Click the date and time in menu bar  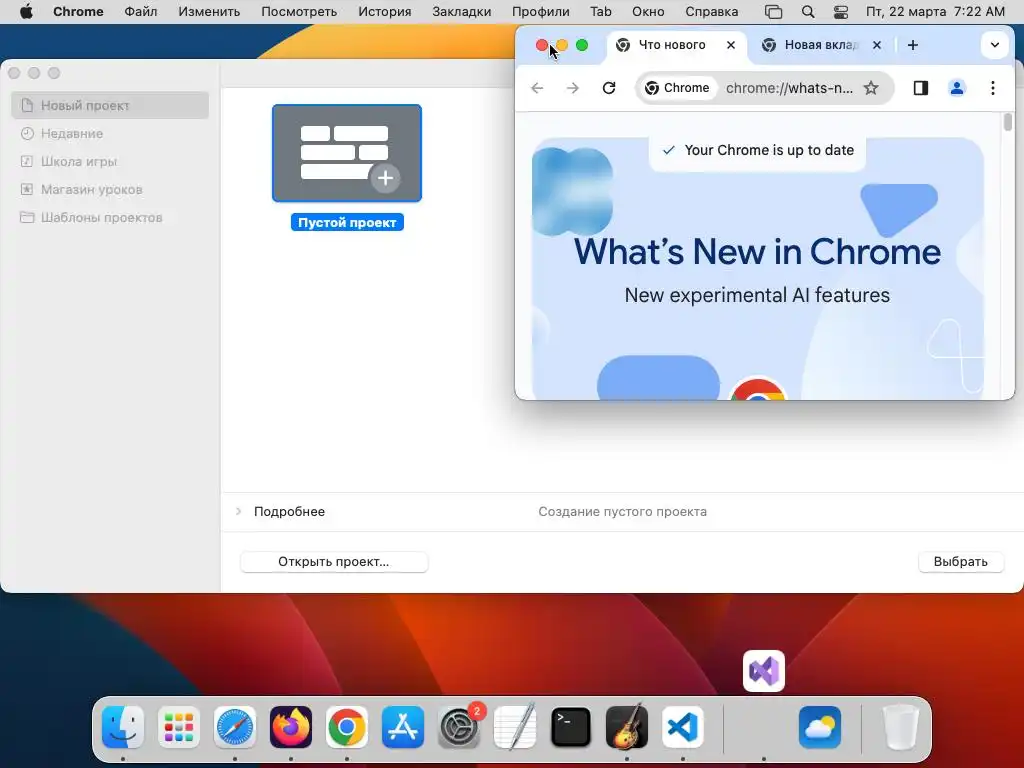[x=935, y=12]
